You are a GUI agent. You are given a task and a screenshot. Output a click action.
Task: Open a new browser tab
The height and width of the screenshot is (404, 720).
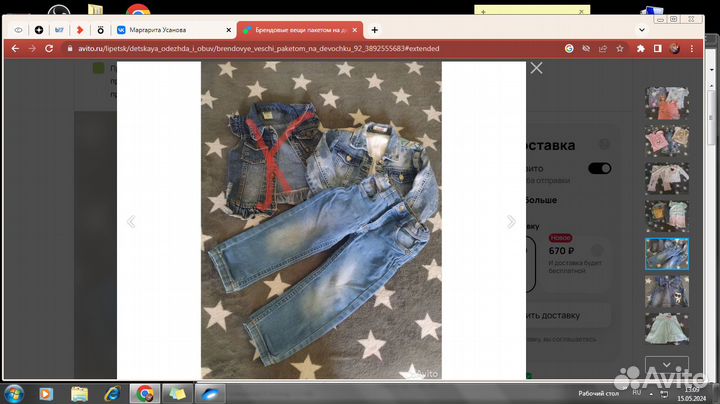pyautogui.click(x=374, y=30)
